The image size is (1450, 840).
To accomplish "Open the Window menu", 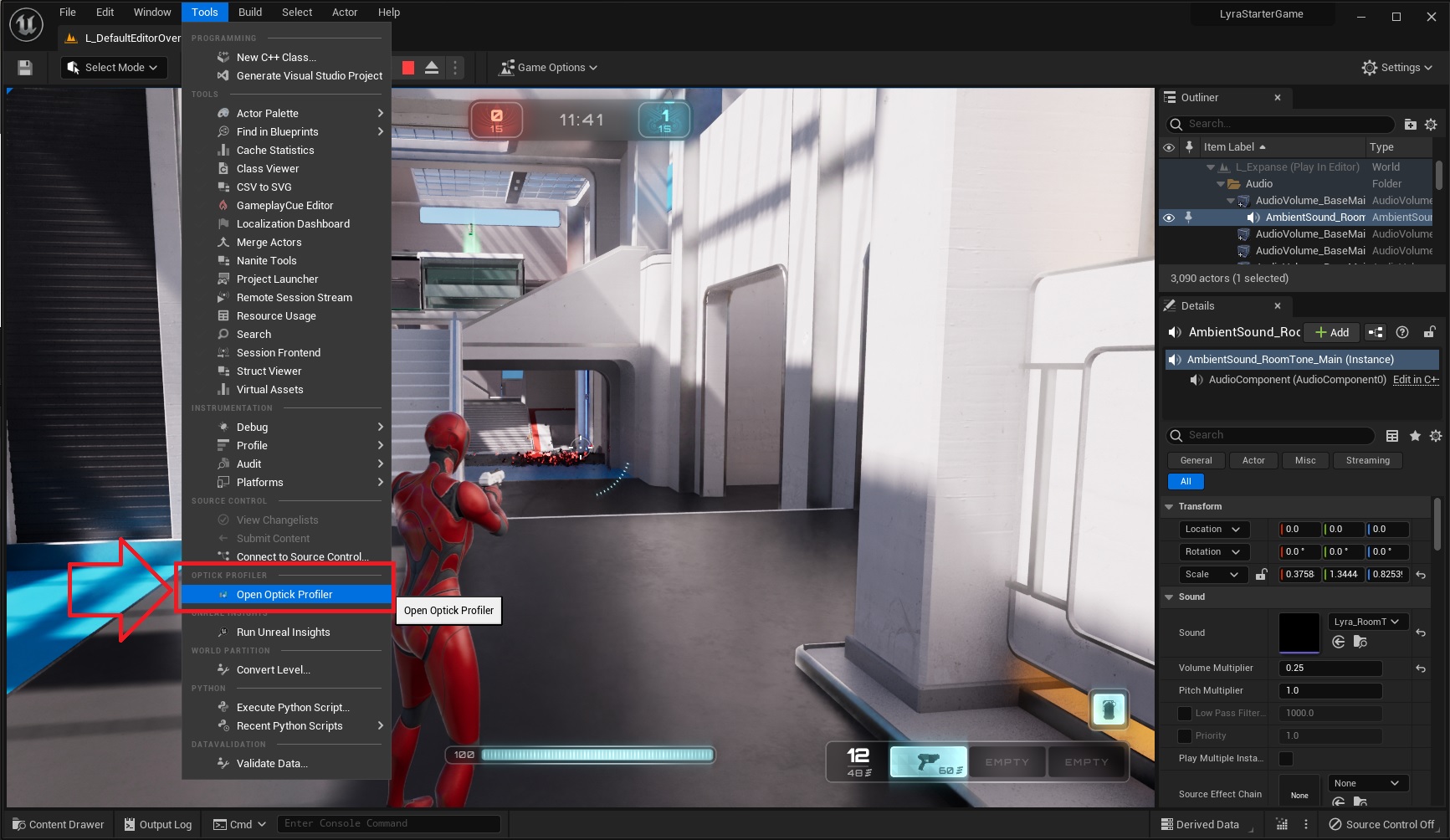I will click(152, 12).
